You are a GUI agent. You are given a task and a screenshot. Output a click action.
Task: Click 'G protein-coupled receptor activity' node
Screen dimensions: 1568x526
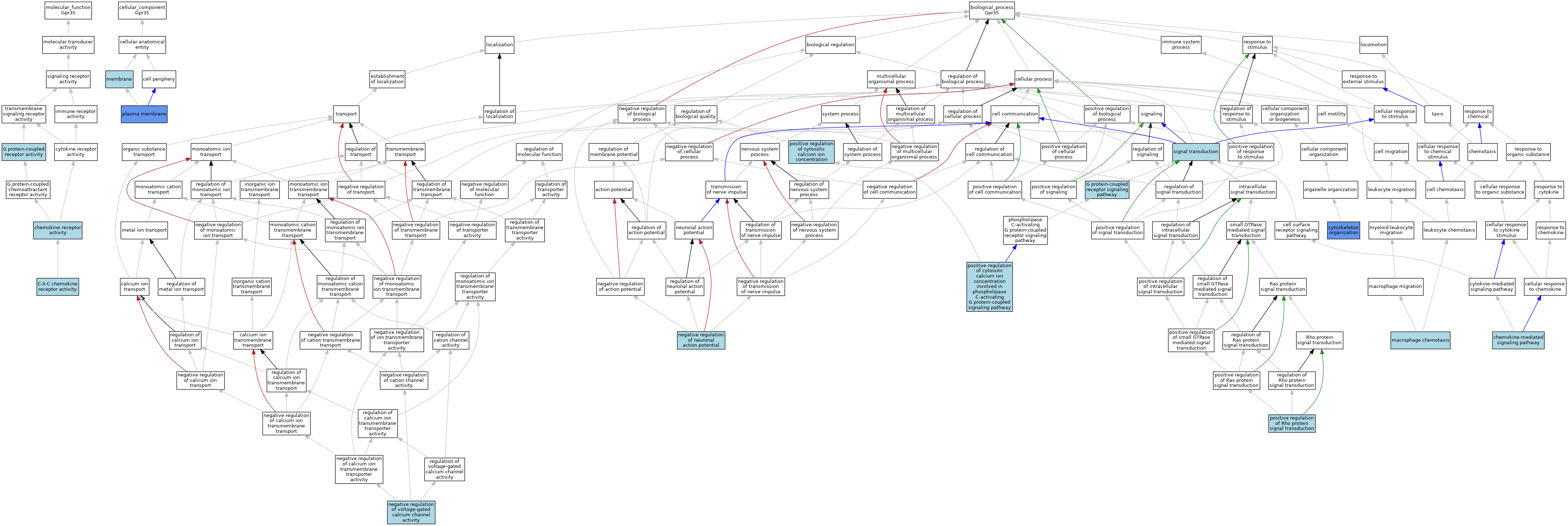coord(24,152)
